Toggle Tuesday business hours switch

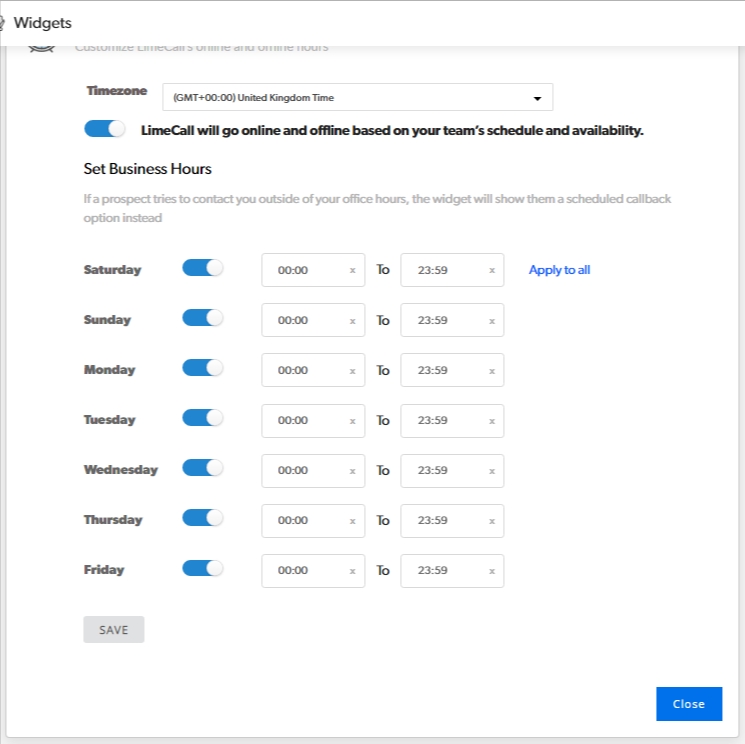(202, 418)
